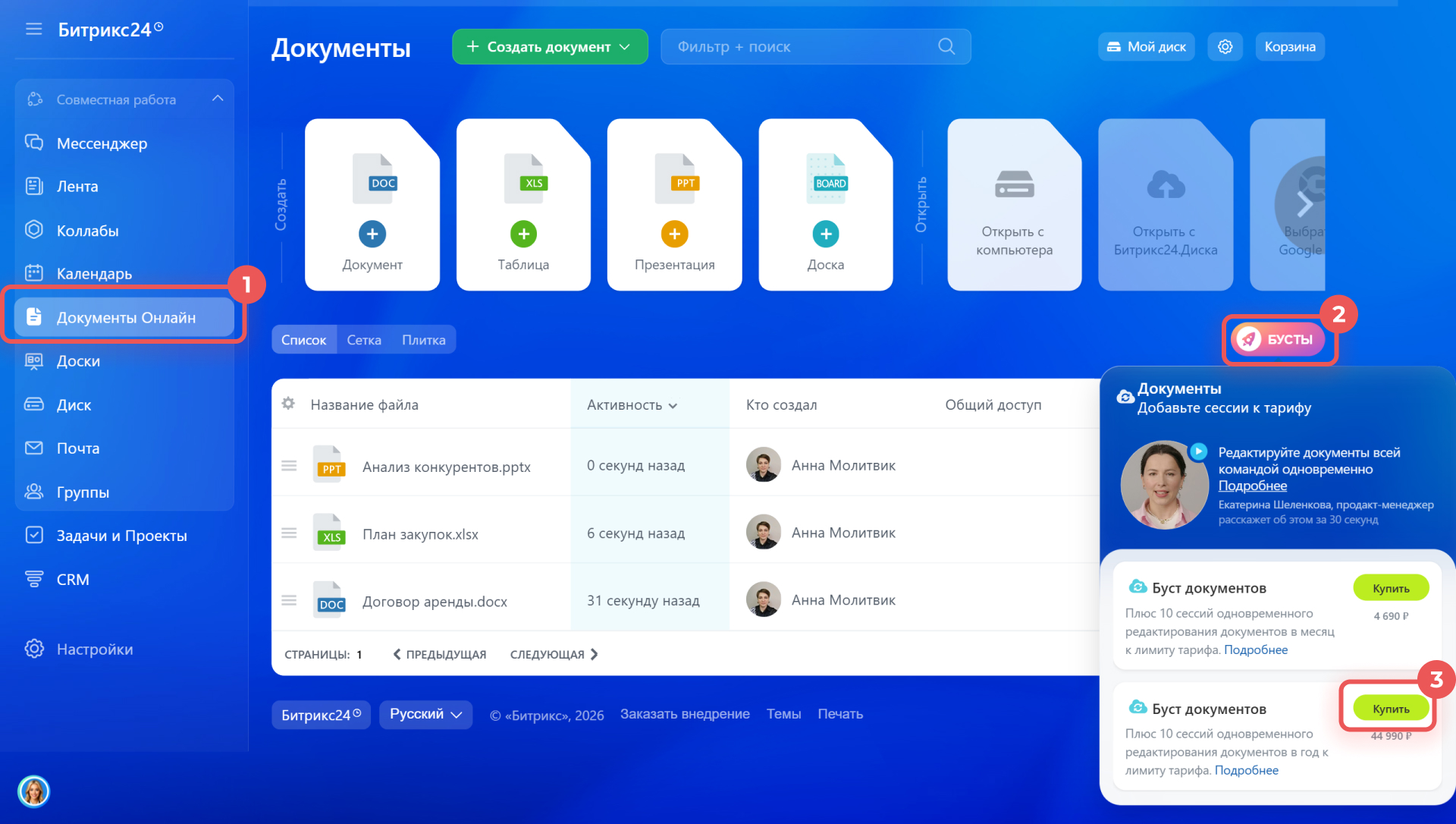Open the Calendar section icon

(34, 273)
